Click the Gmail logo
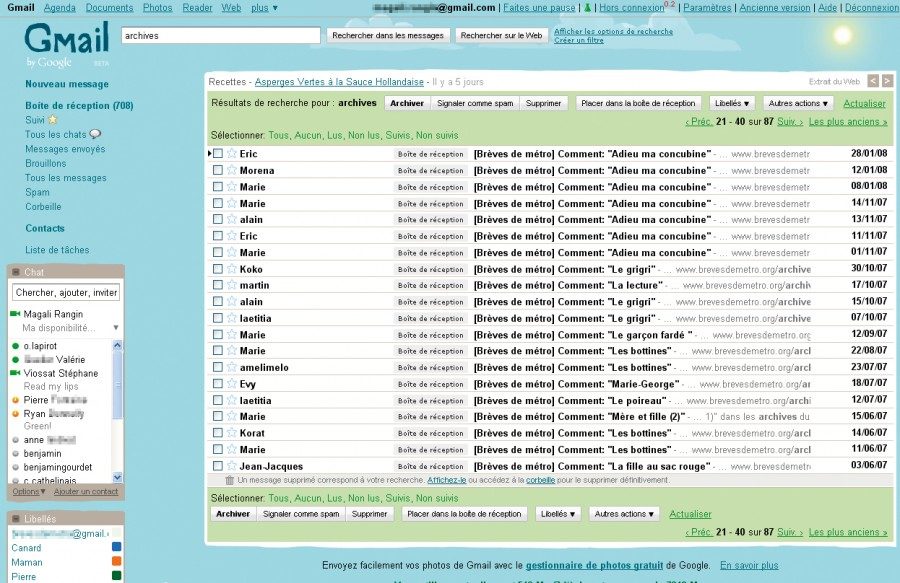The image size is (900, 583). coord(67,44)
